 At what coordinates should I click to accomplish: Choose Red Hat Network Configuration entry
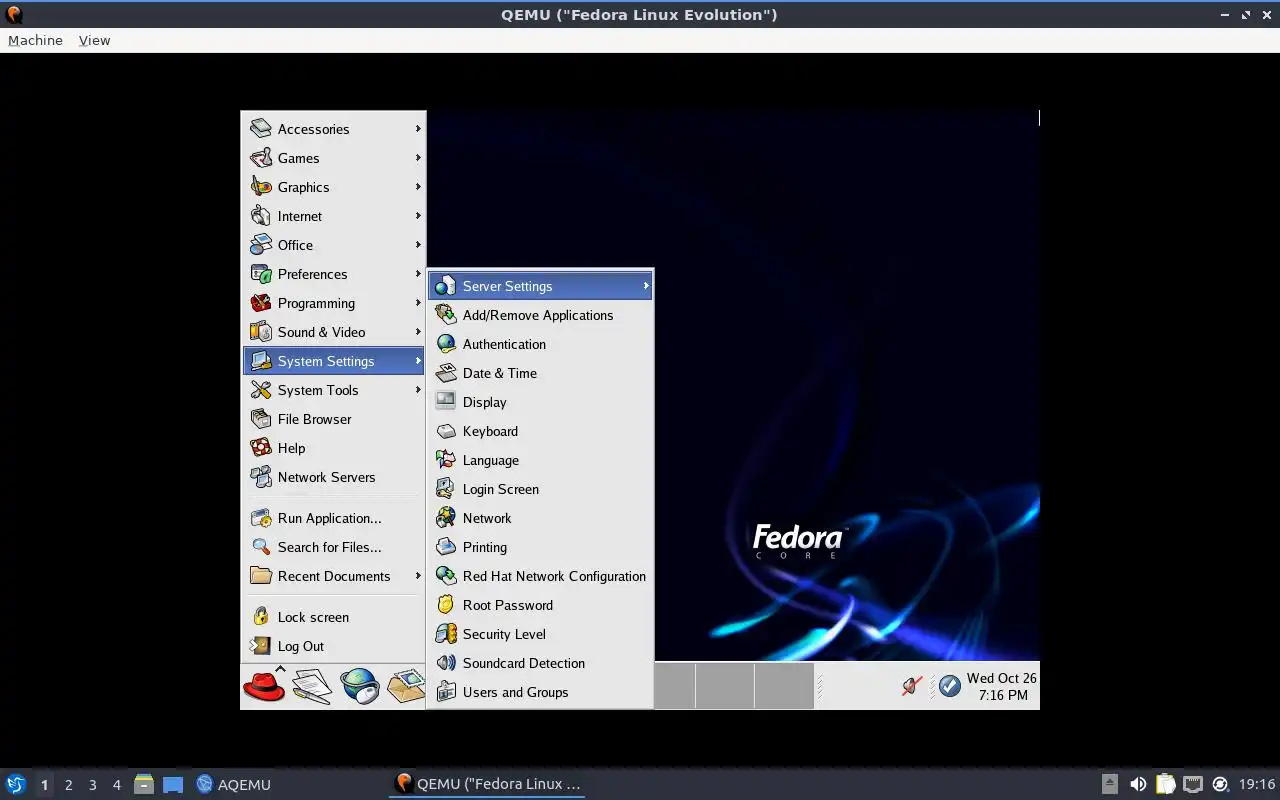point(540,576)
